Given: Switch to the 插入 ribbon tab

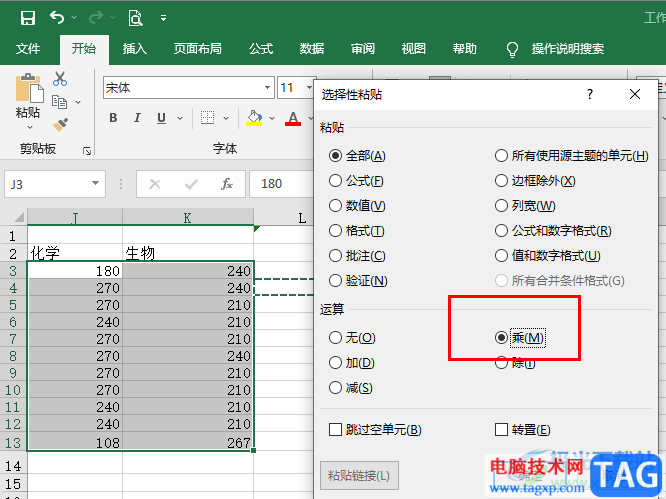Looking at the screenshot, I should [135, 49].
